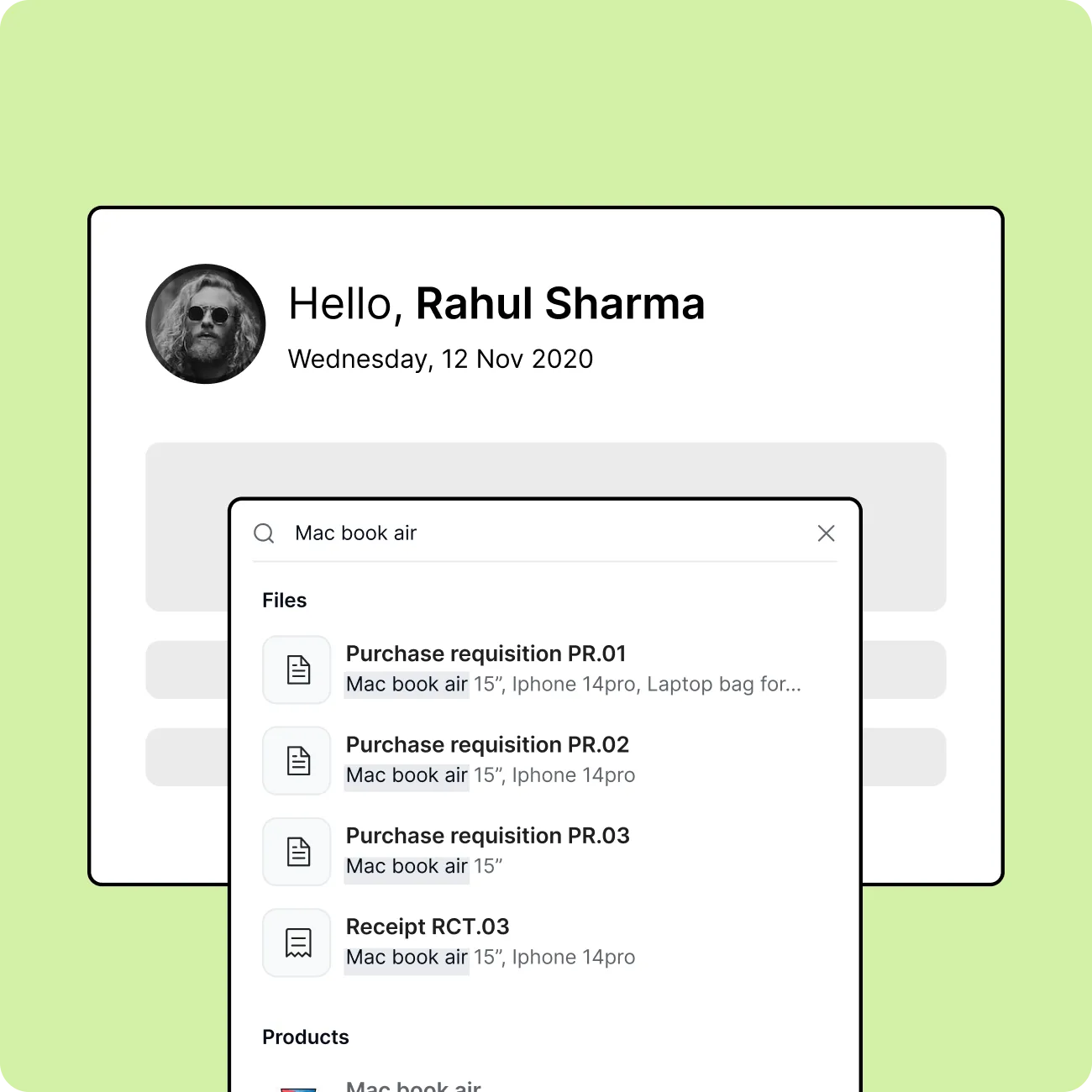
Task: Click the search magnifier icon
Action: tap(264, 533)
